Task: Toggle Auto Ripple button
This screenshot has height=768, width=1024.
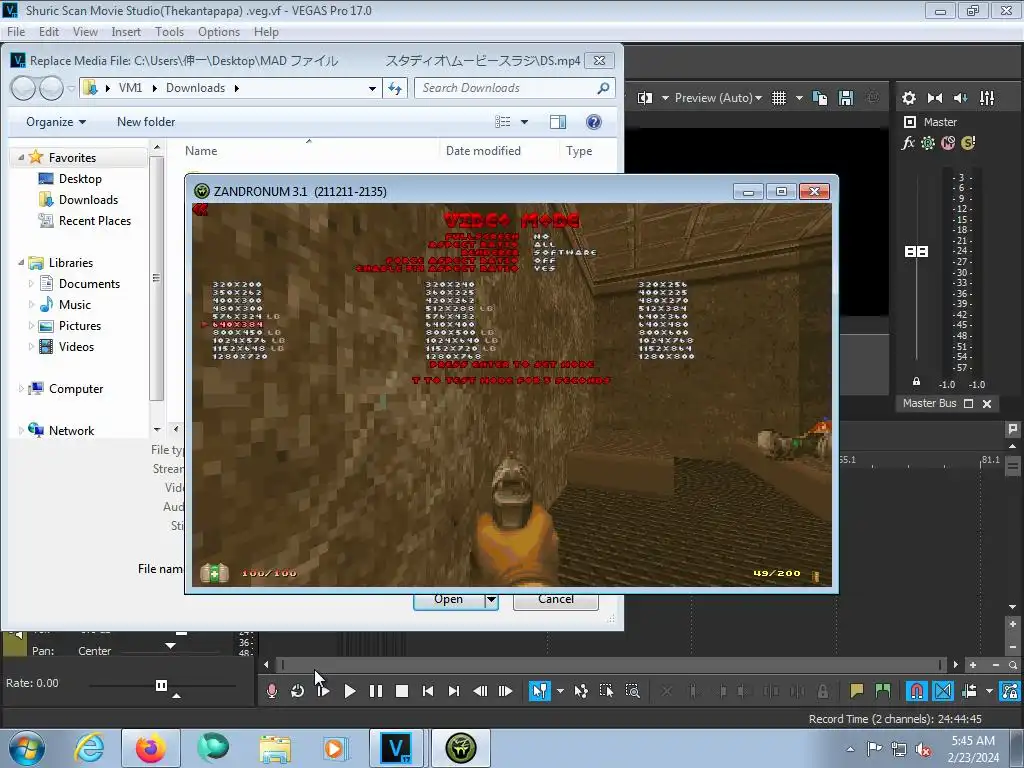Action: click(x=970, y=691)
